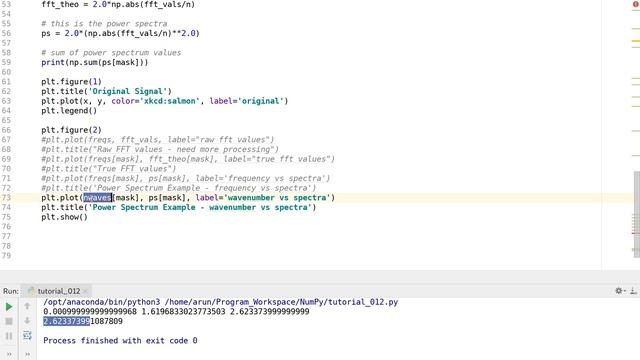Click the 'xkcd:salmon' color string
This screenshot has width=640, height=360.
pyautogui.click(x=169, y=101)
